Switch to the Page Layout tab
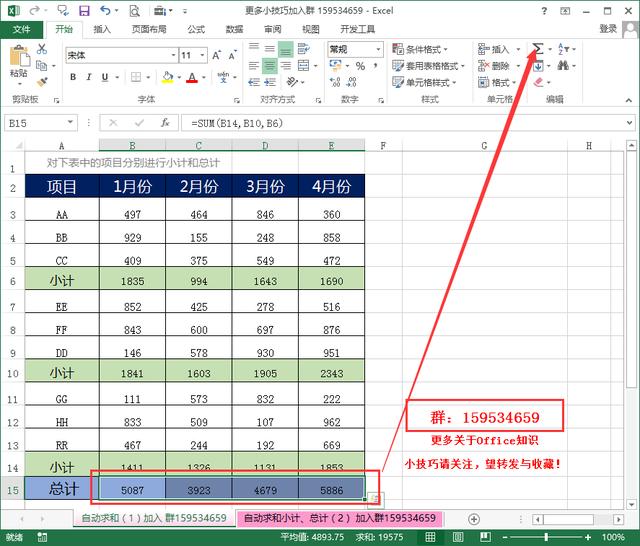 [x=149, y=29]
